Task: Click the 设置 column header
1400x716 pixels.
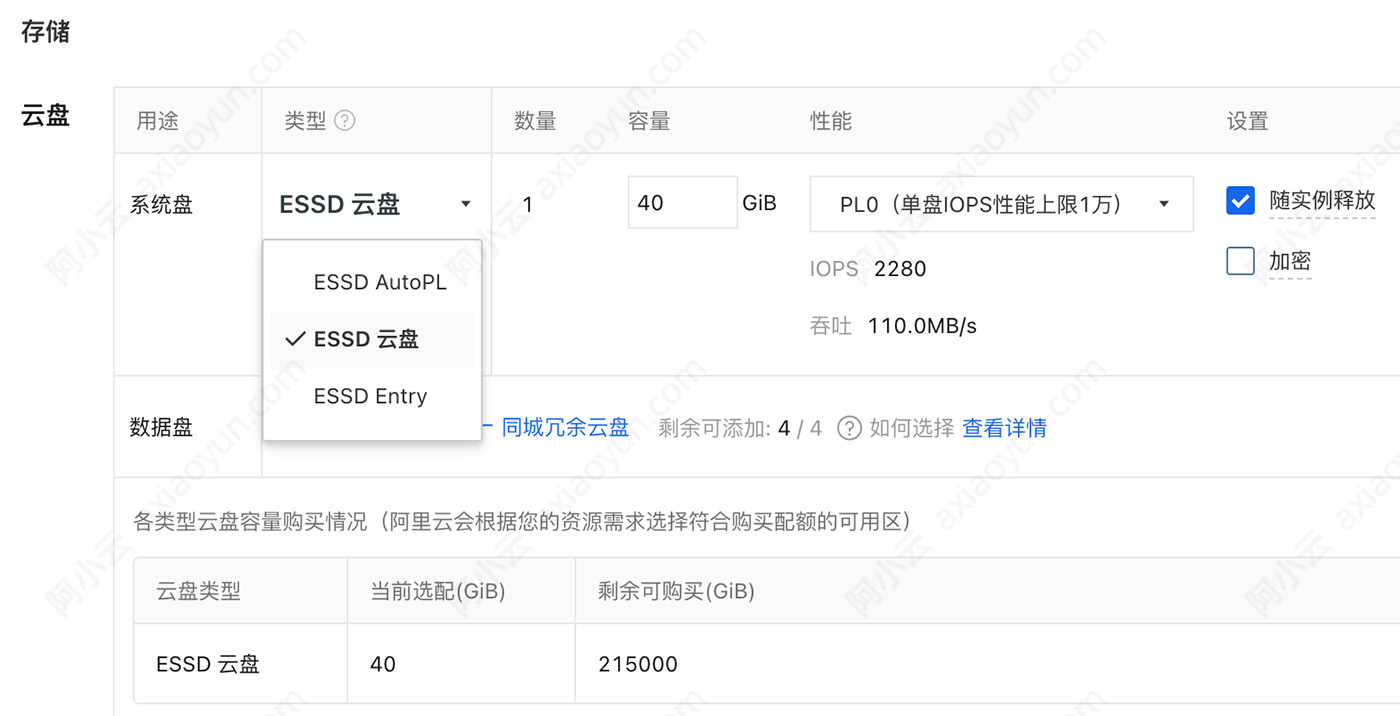Action: pos(1248,121)
